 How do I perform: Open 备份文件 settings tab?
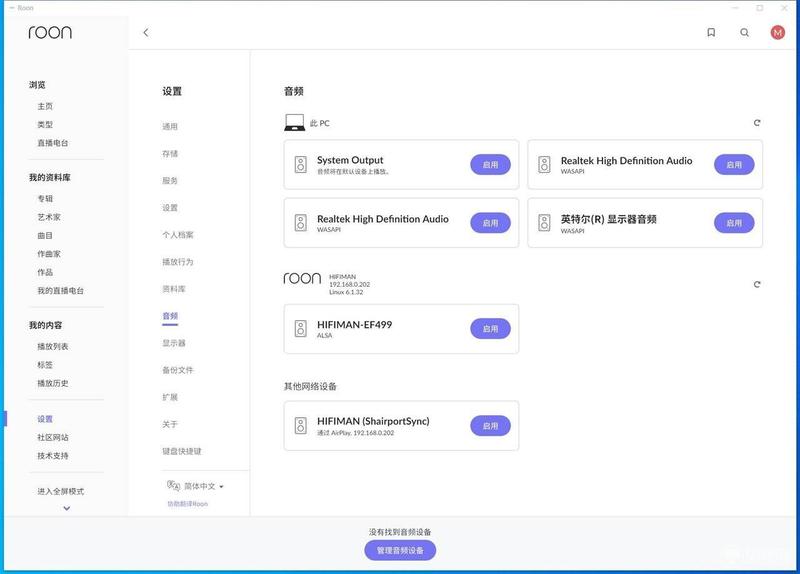point(178,370)
